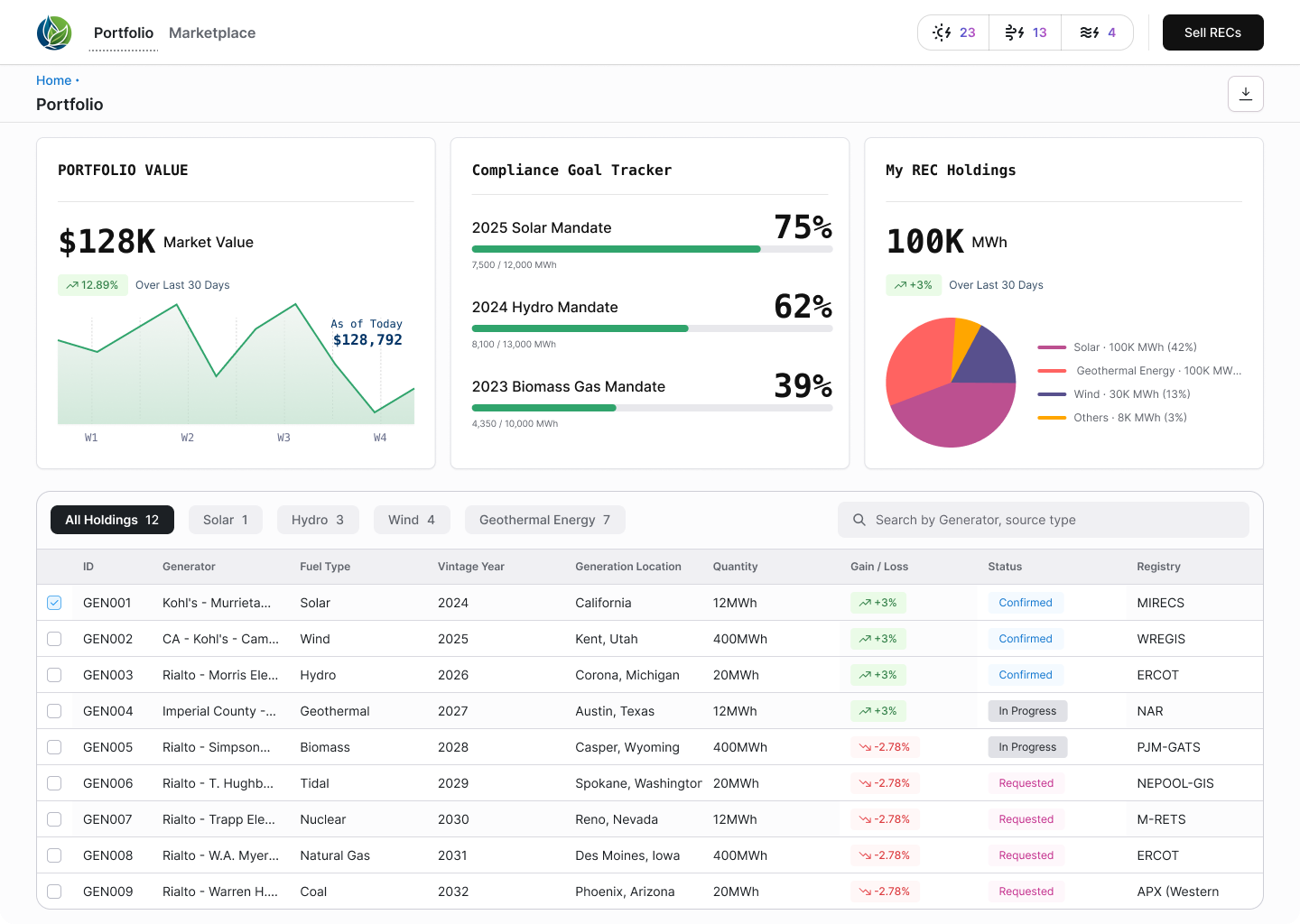Select the GEN007 row checkbox
Screen dimensions: 1300x924
click(x=54, y=819)
